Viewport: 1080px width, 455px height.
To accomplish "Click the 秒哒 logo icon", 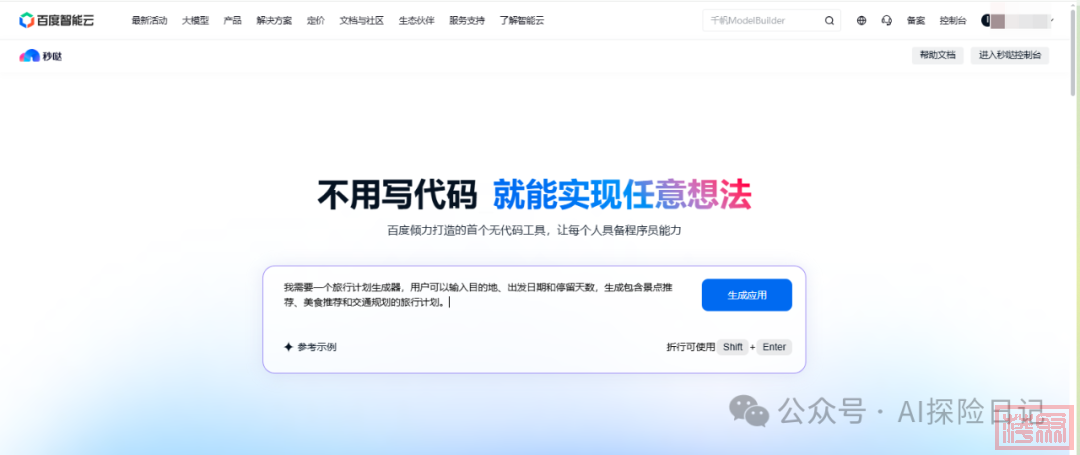I will [x=30, y=56].
